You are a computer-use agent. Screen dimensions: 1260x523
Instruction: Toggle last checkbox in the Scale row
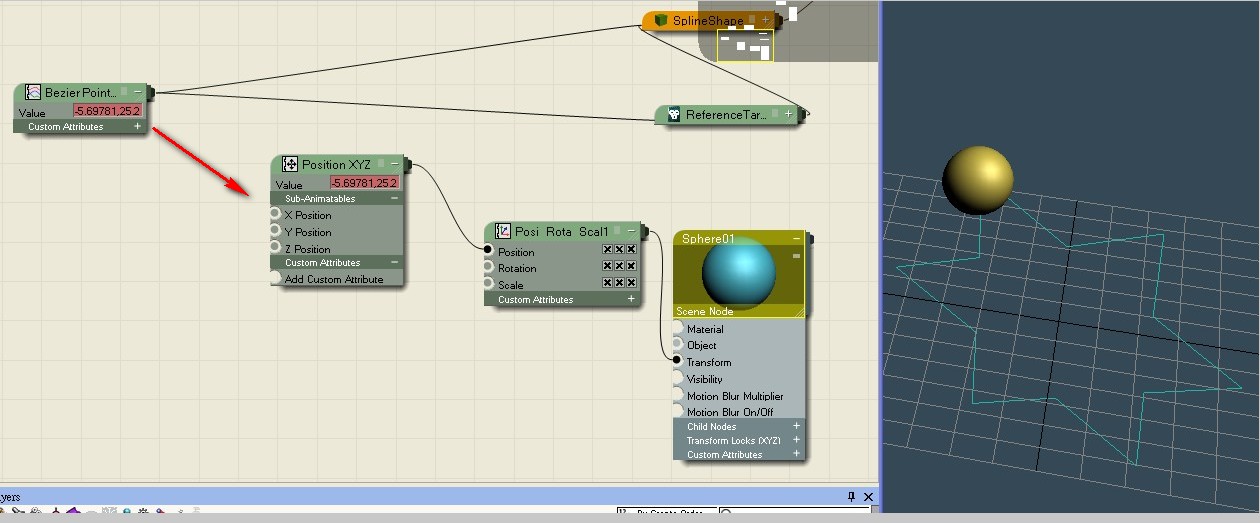pyautogui.click(x=631, y=283)
